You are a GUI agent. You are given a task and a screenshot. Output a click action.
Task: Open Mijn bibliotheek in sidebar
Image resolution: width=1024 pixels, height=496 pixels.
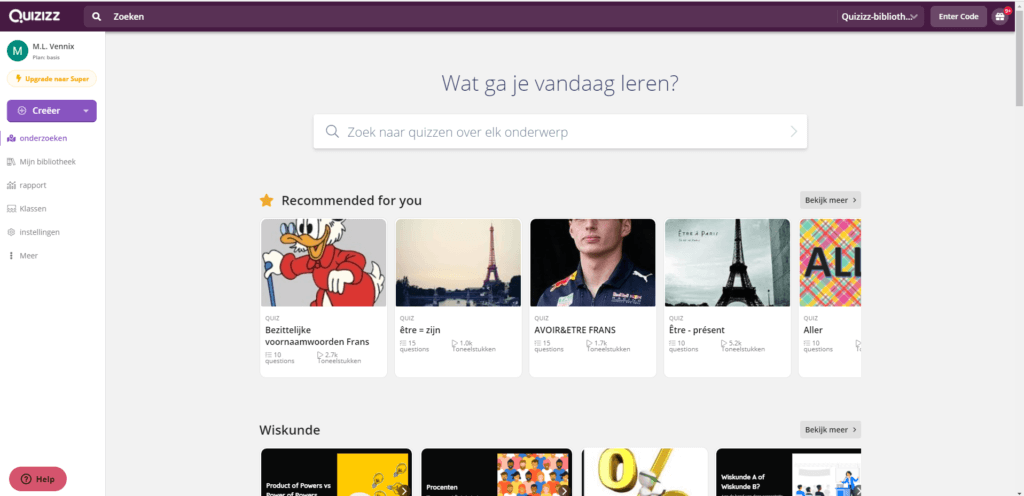pyautogui.click(x=47, y=161)
